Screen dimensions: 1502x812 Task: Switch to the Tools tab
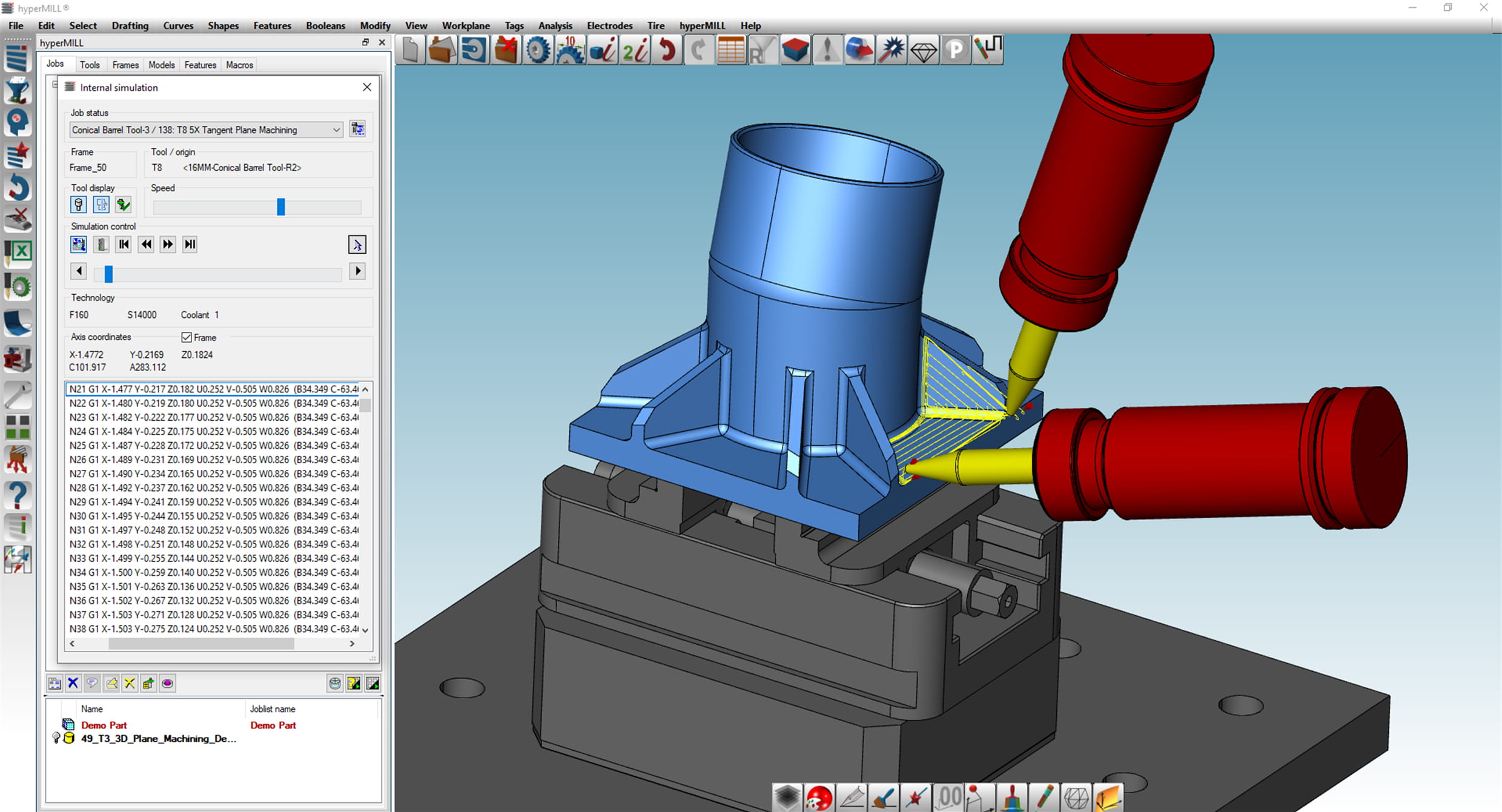[90, 65]
